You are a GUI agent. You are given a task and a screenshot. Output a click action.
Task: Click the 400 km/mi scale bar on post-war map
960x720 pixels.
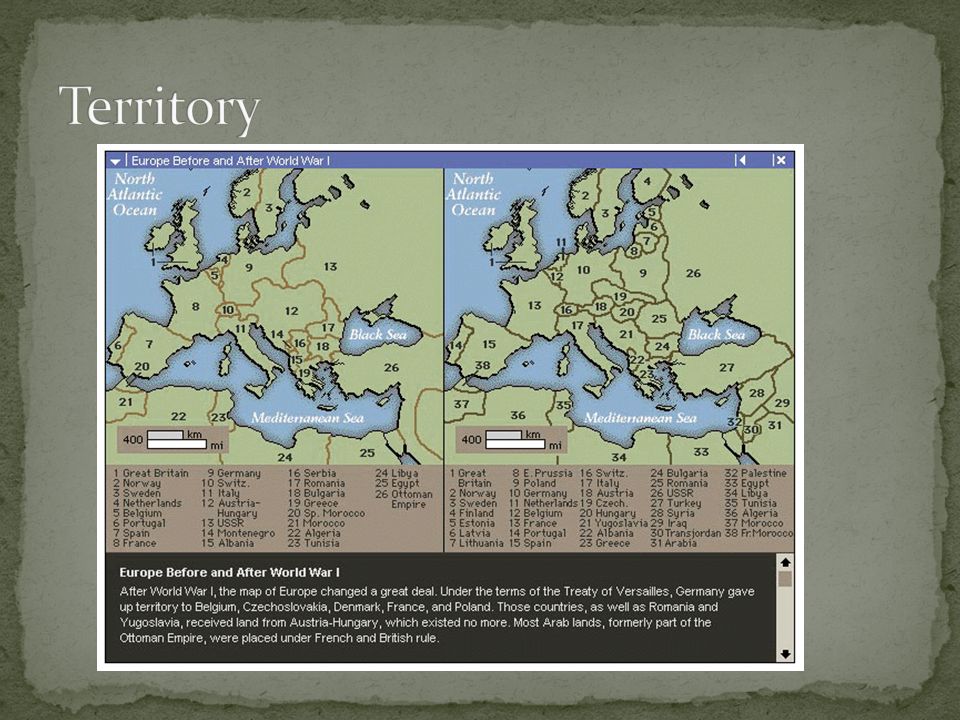[x=511, y=440]
